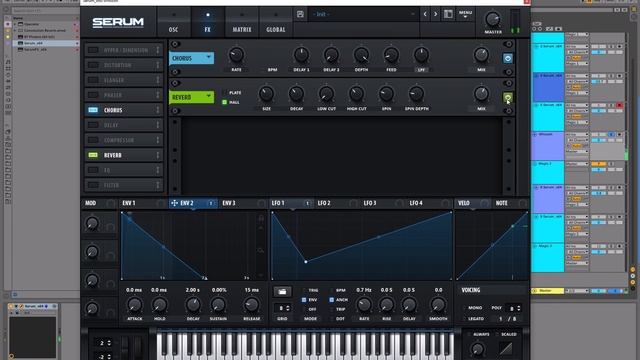Click the first mod macro knob
640x360 pixels.
click(x=92, y=223)
